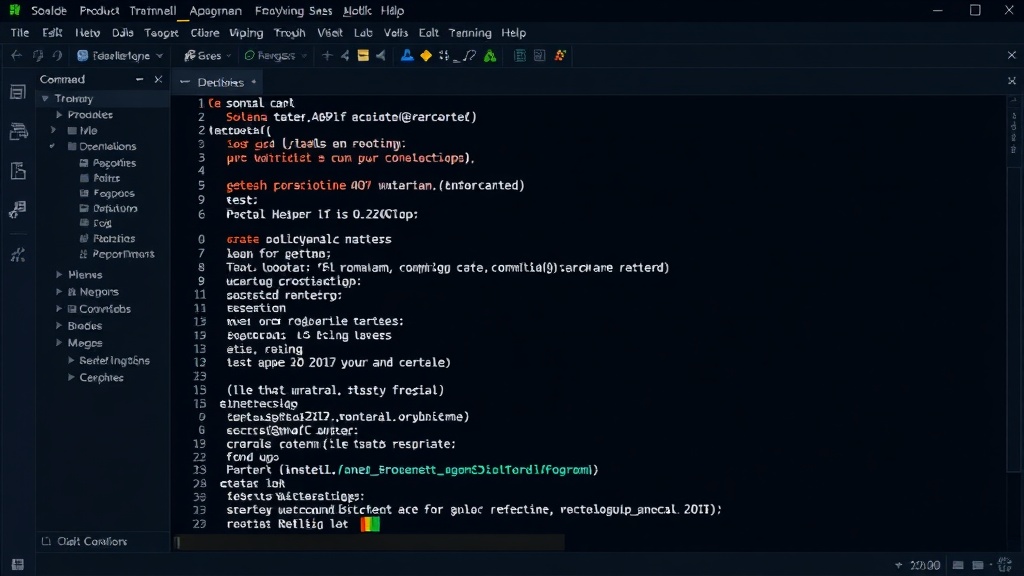Select the 'Dofulorn' file in tree
Screen dimensions: 1024x576
click(108, 208)
